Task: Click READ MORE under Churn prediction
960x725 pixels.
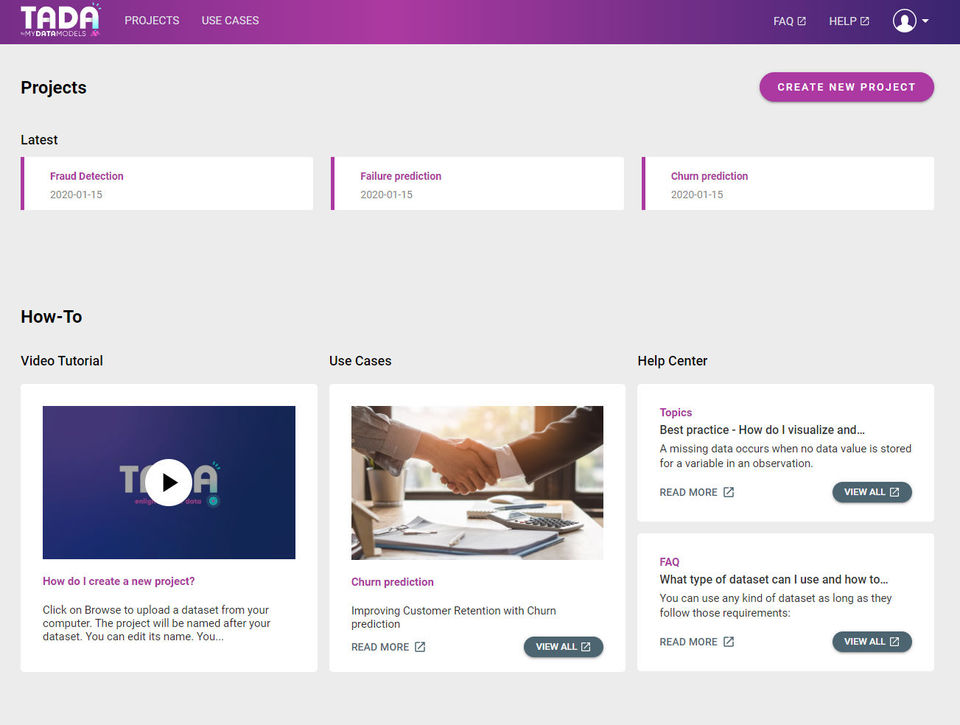Action: coord(388,647)
